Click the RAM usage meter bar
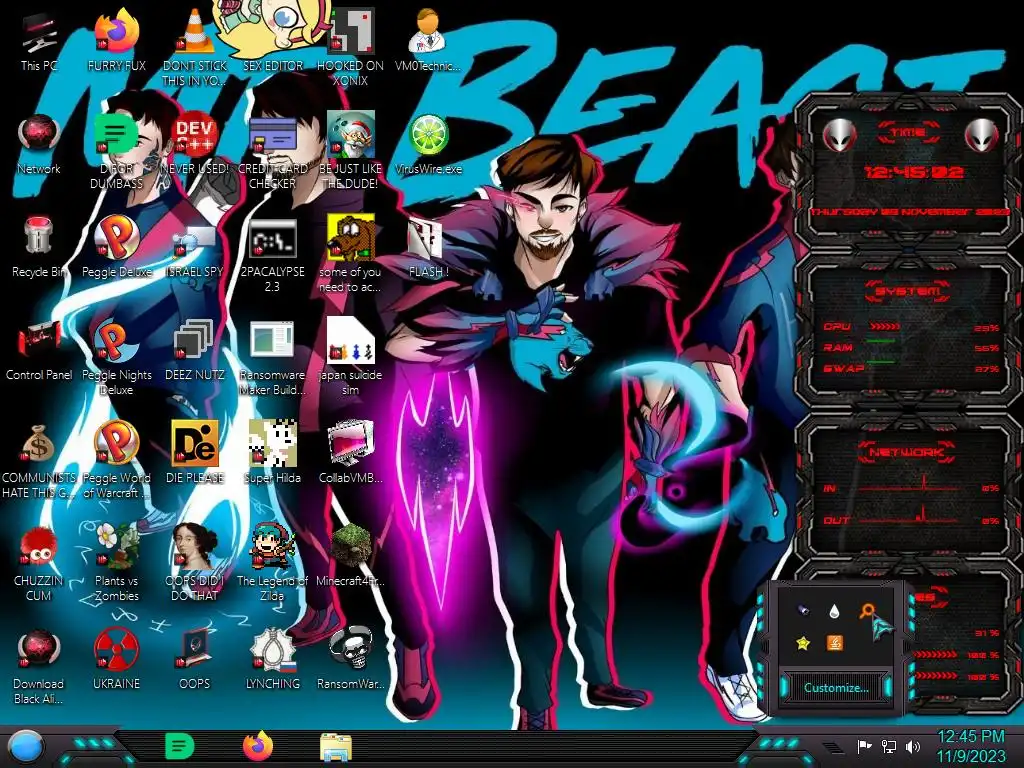The height and width of the screenshot is (768, 1024). 880,342
